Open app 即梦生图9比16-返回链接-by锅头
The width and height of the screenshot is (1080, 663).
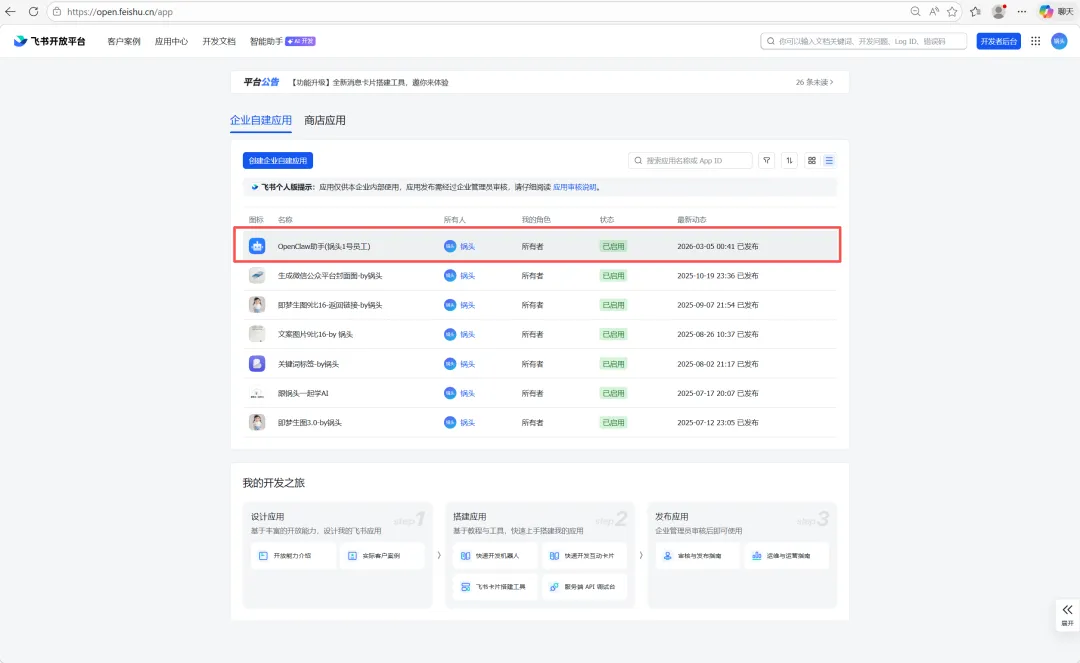pyautogui.click(x=330, y=305)
